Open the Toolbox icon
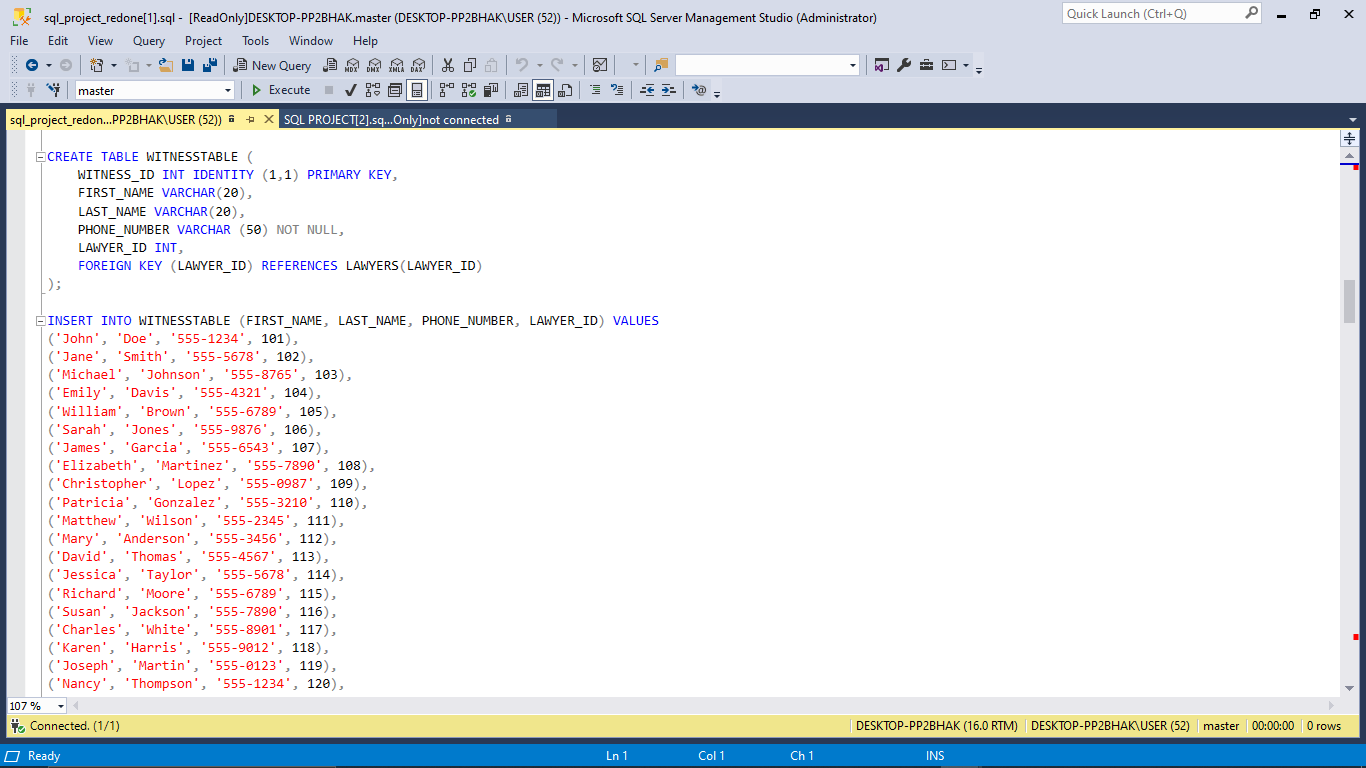Viewport: 1366px width, 768px height. point(926,65)
